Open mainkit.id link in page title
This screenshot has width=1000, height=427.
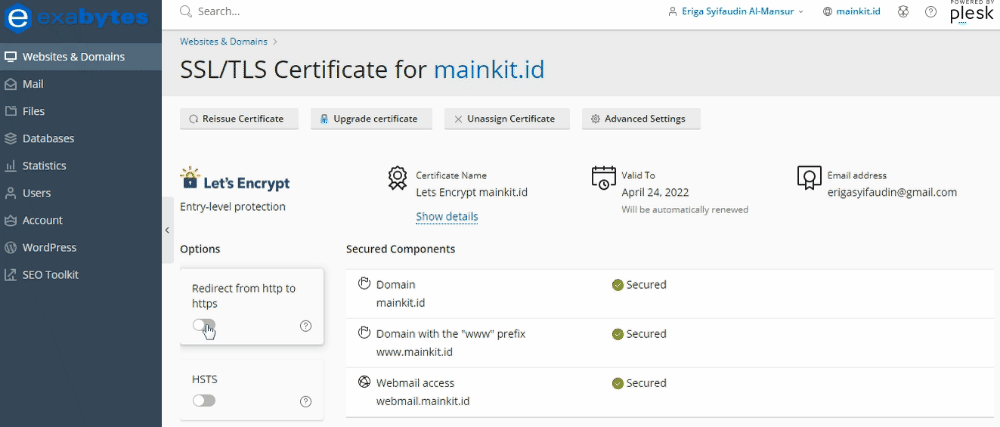(x=490, y=69)
